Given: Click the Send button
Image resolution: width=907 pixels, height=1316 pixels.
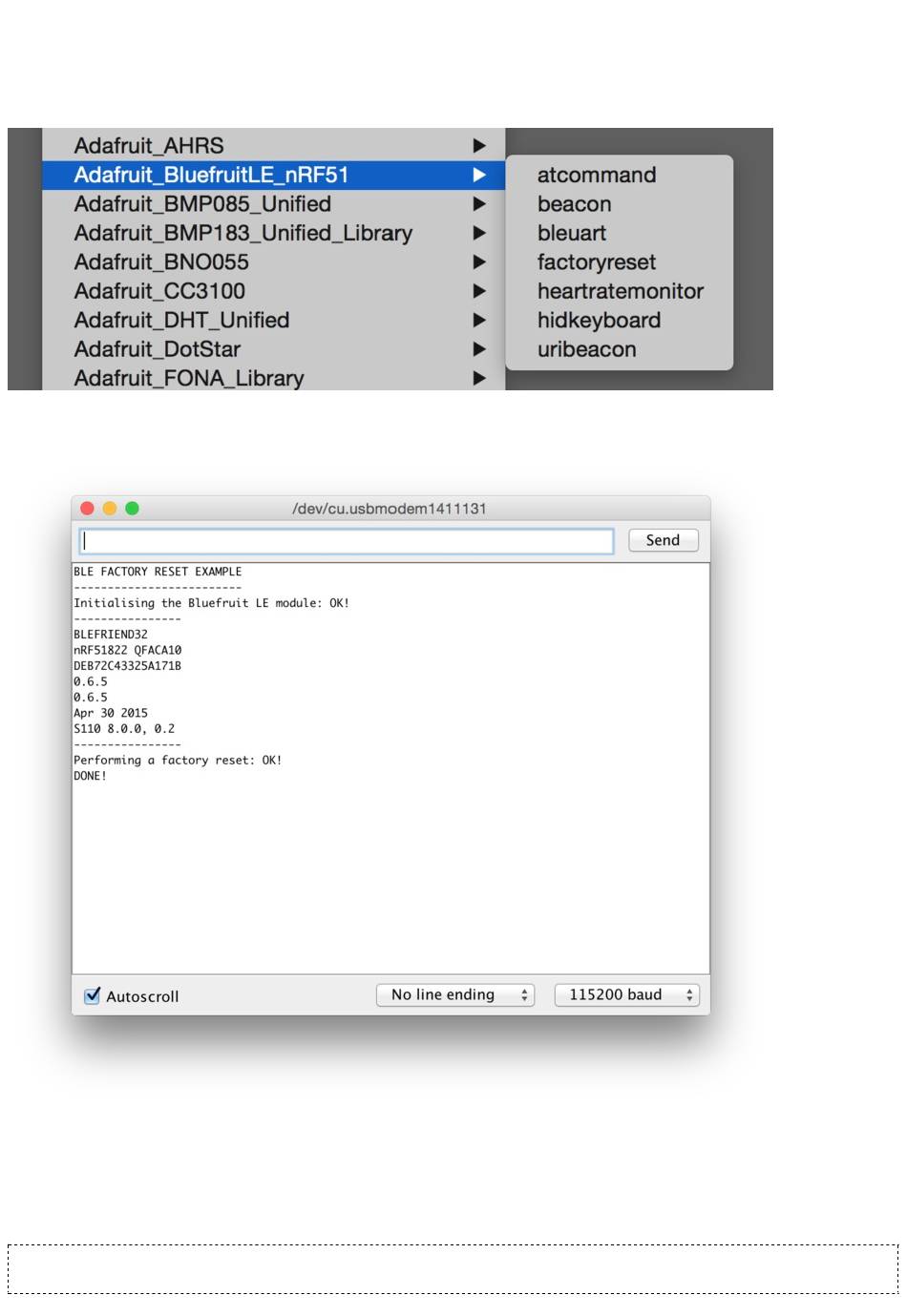Looking at the screenshot, I should 663,540.
